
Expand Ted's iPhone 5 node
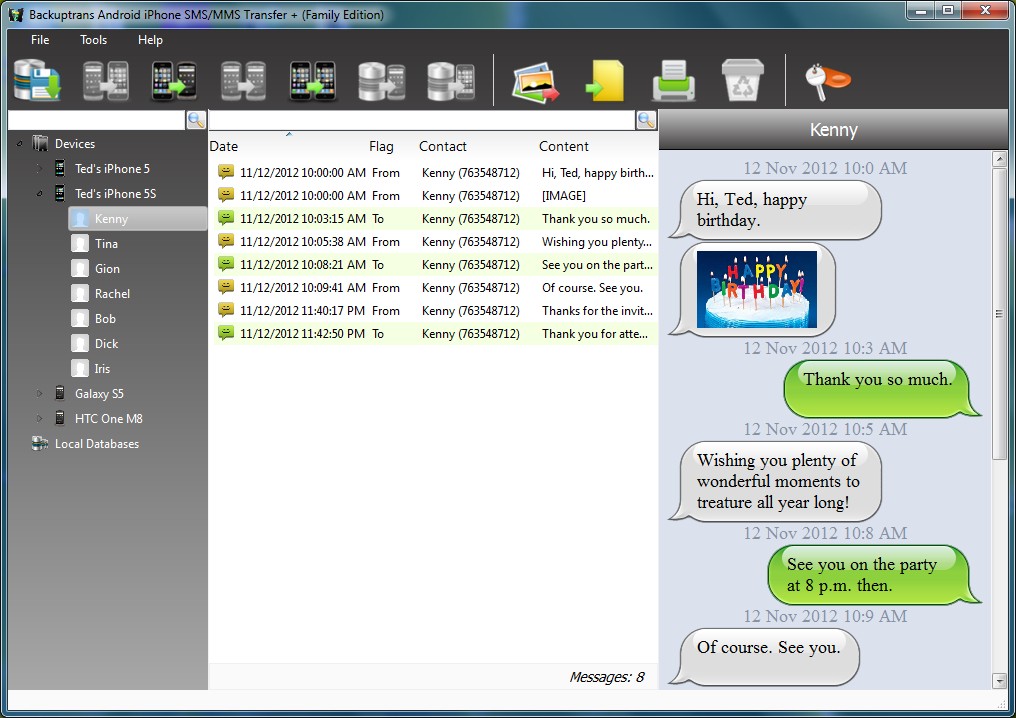pos(39,168)
